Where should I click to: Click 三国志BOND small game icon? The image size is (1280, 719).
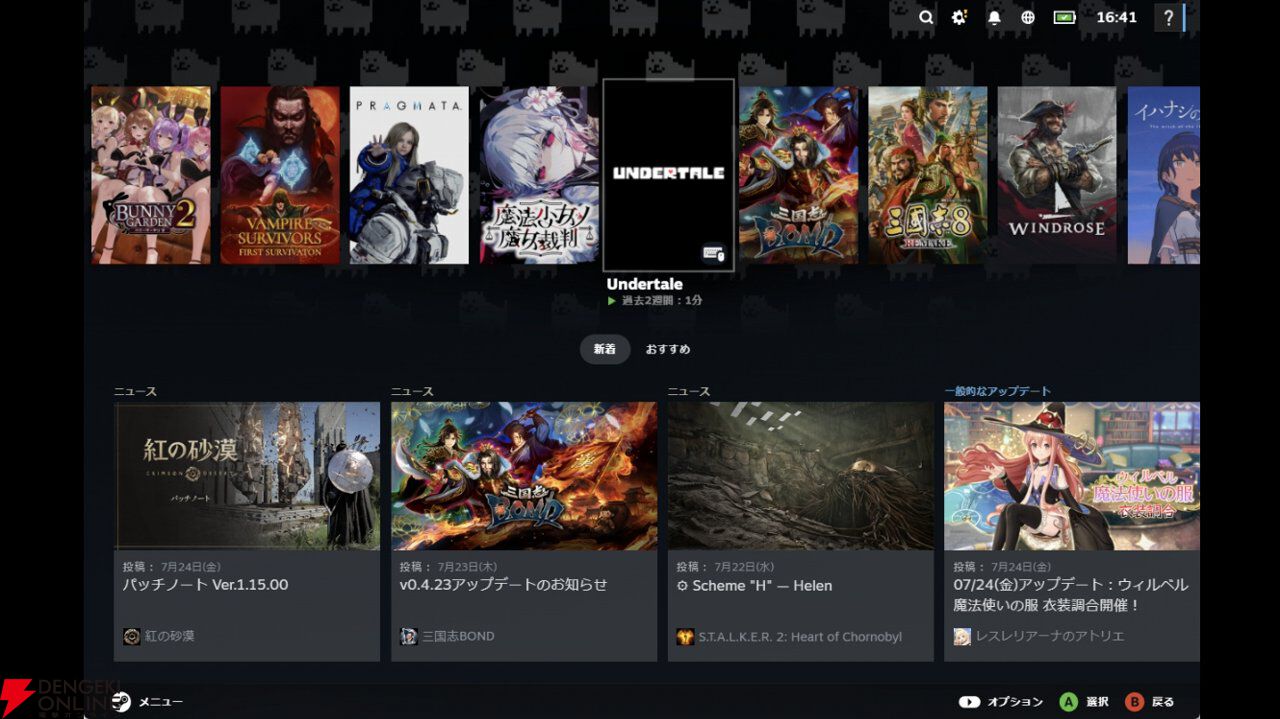(408, 636)
